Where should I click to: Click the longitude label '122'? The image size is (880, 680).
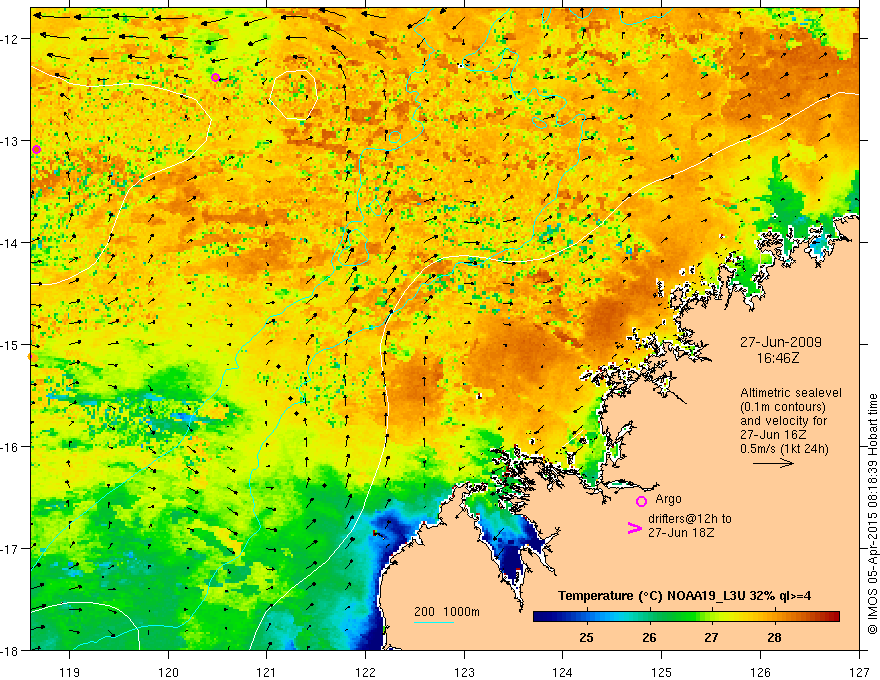[365, 672]
